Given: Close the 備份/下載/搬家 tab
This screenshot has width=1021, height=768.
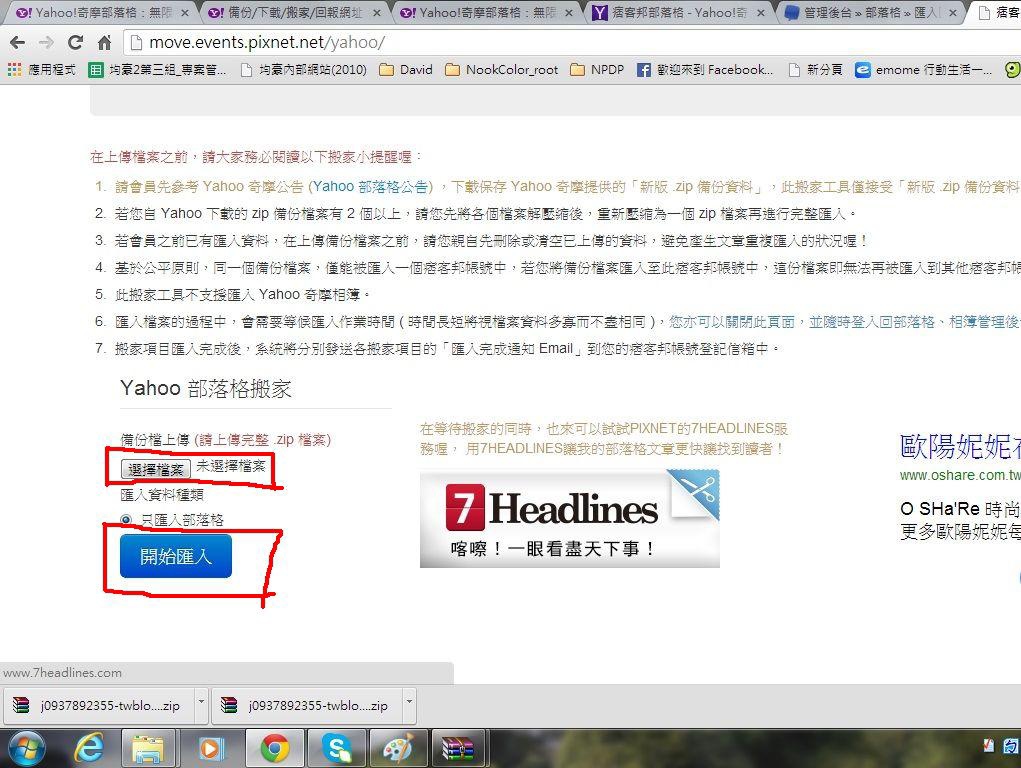Looking at the screenshot, I should click(x=377, y=12).
